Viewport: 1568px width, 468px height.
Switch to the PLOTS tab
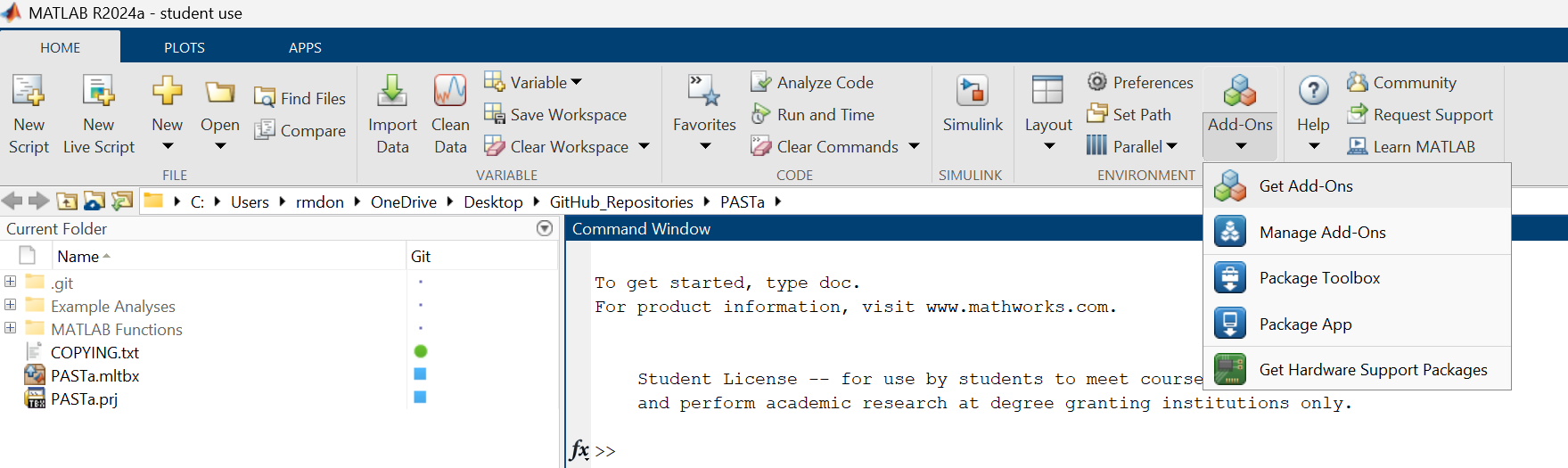(185, 47)
